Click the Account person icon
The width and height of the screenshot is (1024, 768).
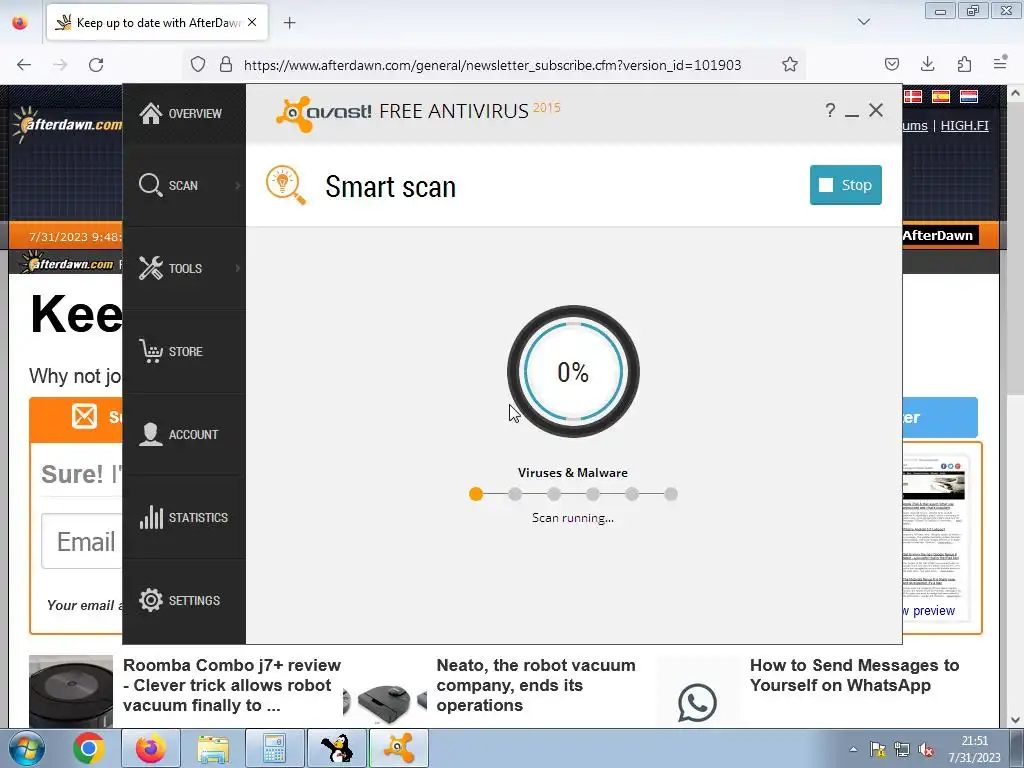[x=151, y=434]
